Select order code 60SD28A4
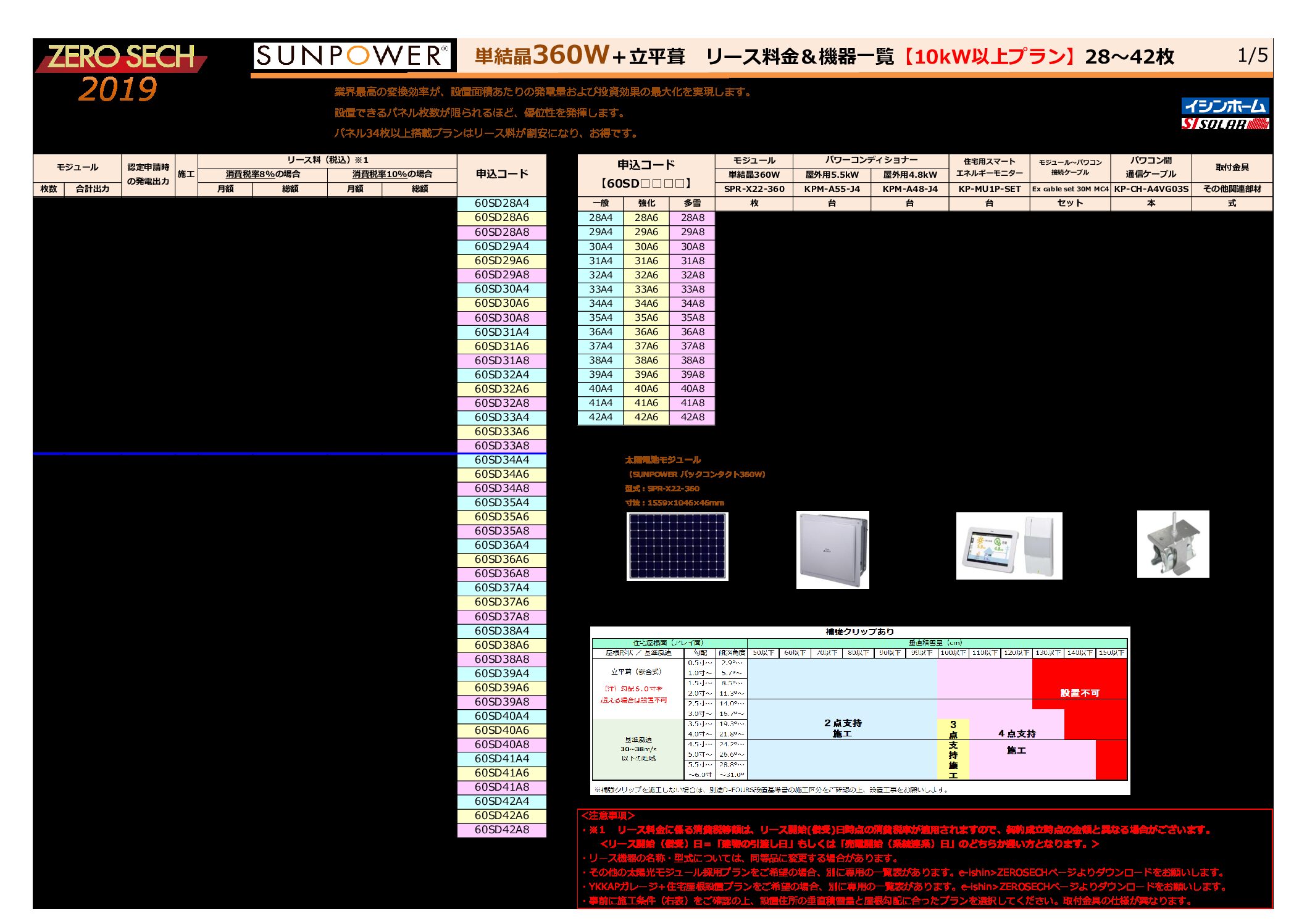 click(502, 204)
